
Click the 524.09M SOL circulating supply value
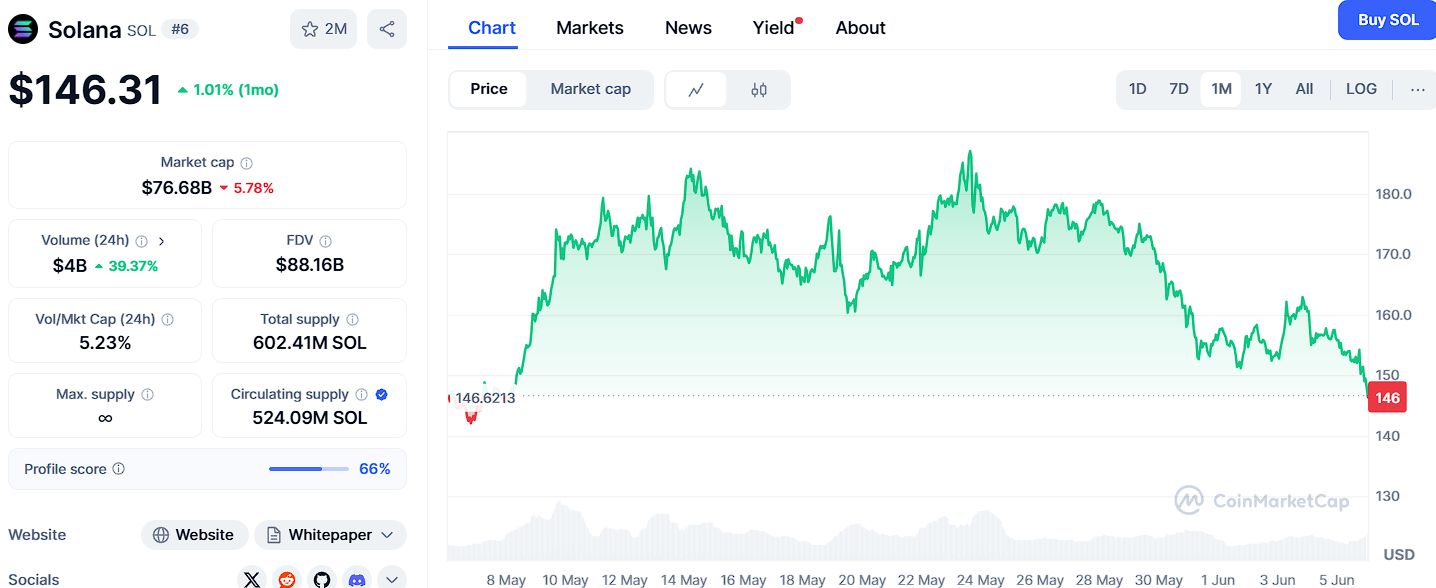(x=310, y=418)
